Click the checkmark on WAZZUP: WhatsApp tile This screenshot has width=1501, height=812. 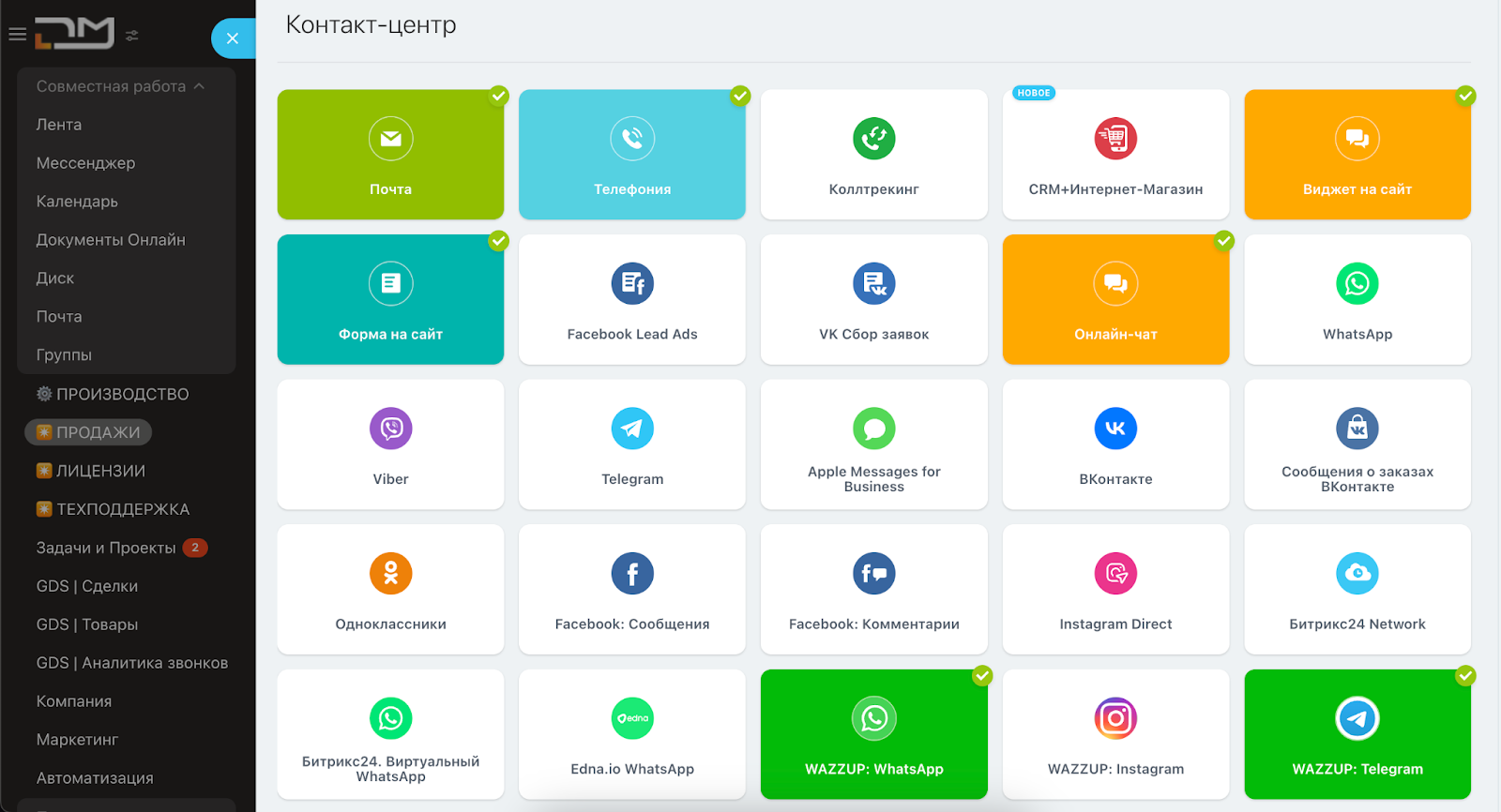982,675
